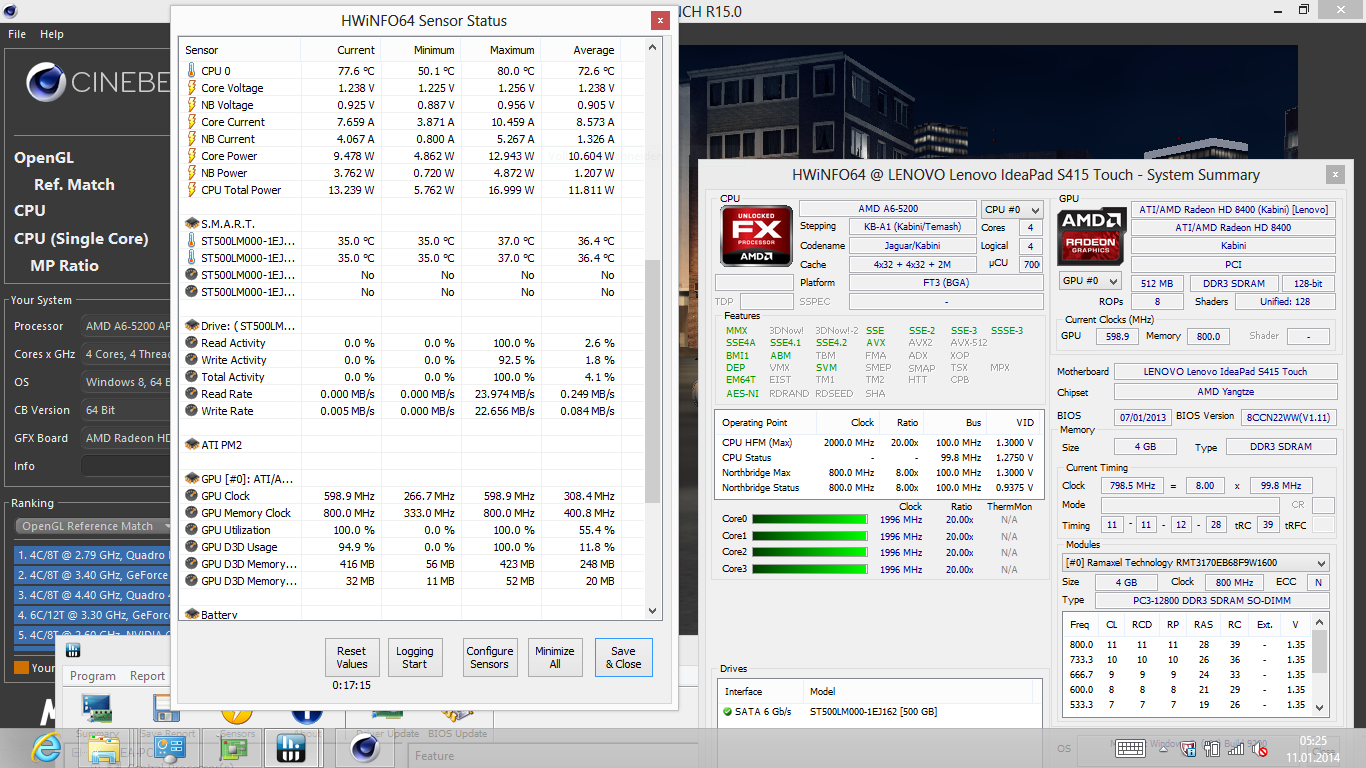Open the Ramaxel memory module dropdown
The image size is (1366, 768).
(1195, 563)
